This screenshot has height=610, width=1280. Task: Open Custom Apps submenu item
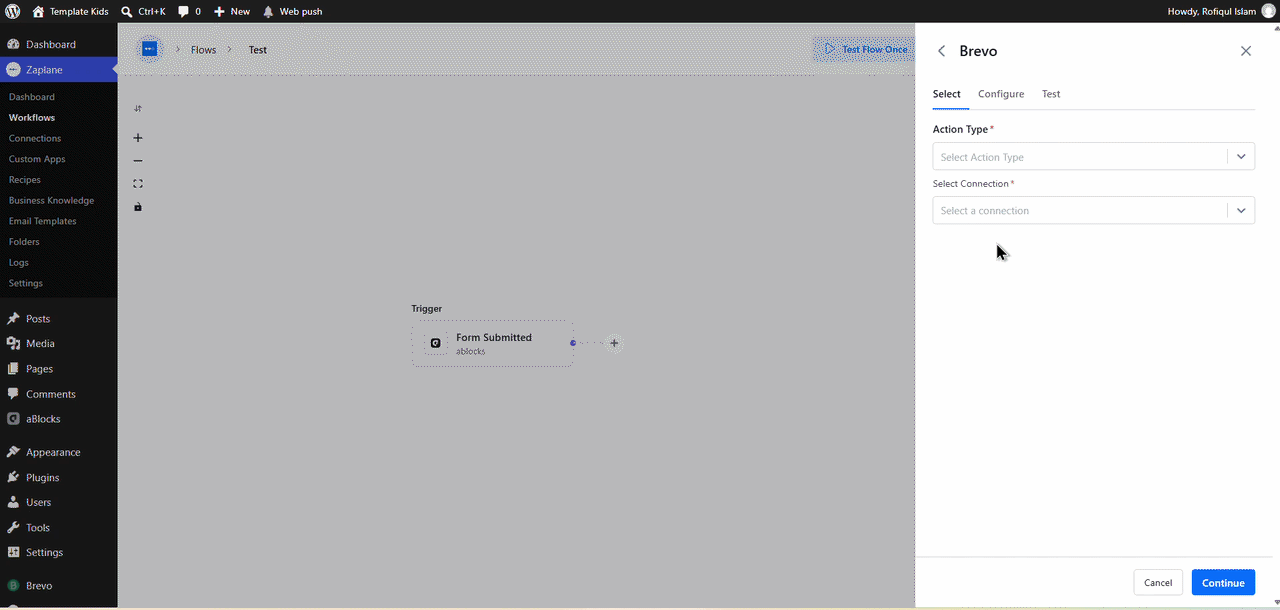37,159
